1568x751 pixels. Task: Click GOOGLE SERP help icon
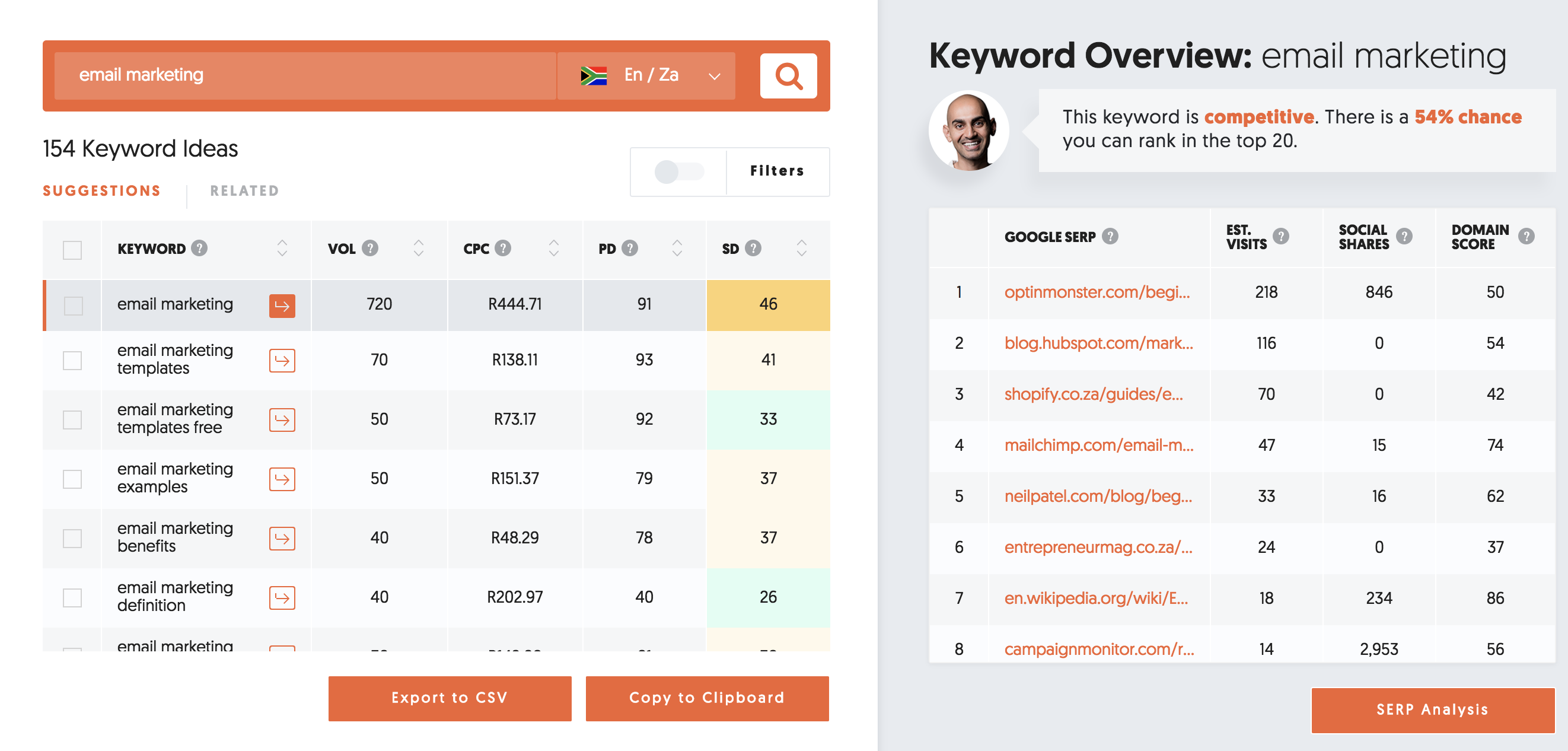[x=1110, y=236]
